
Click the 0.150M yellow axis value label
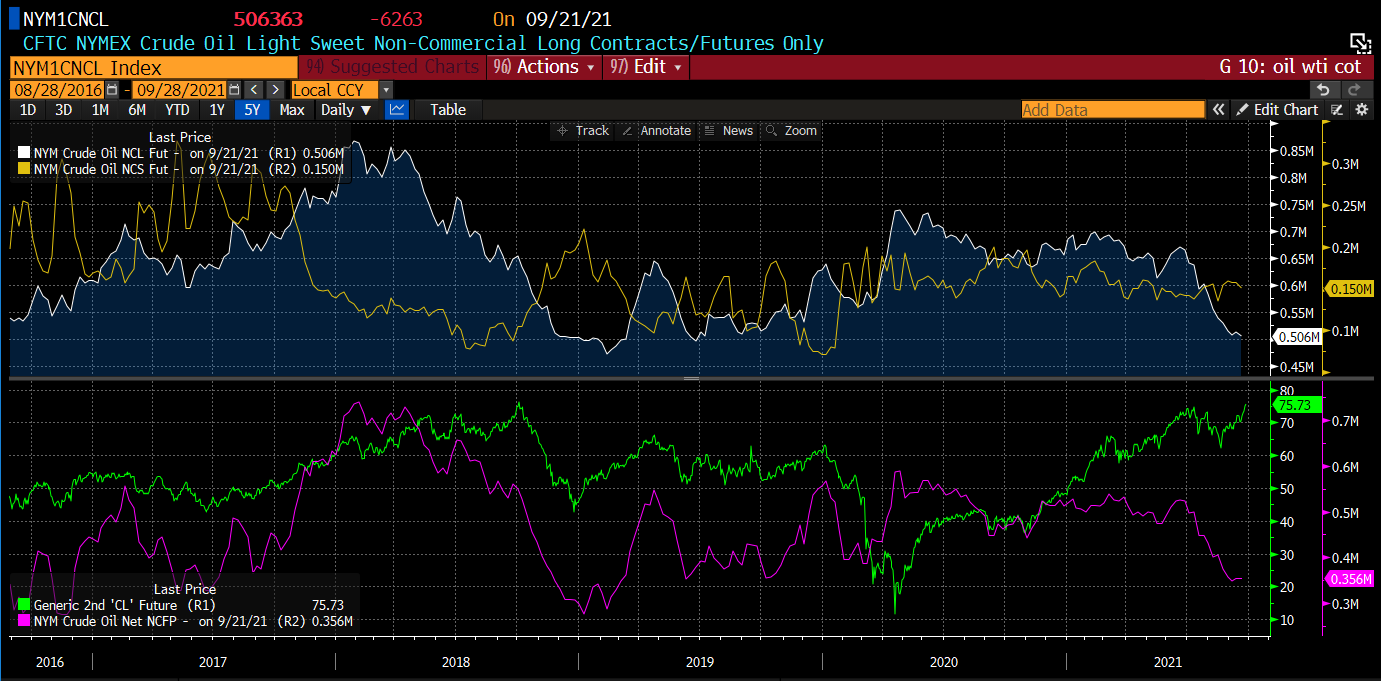1349,289
